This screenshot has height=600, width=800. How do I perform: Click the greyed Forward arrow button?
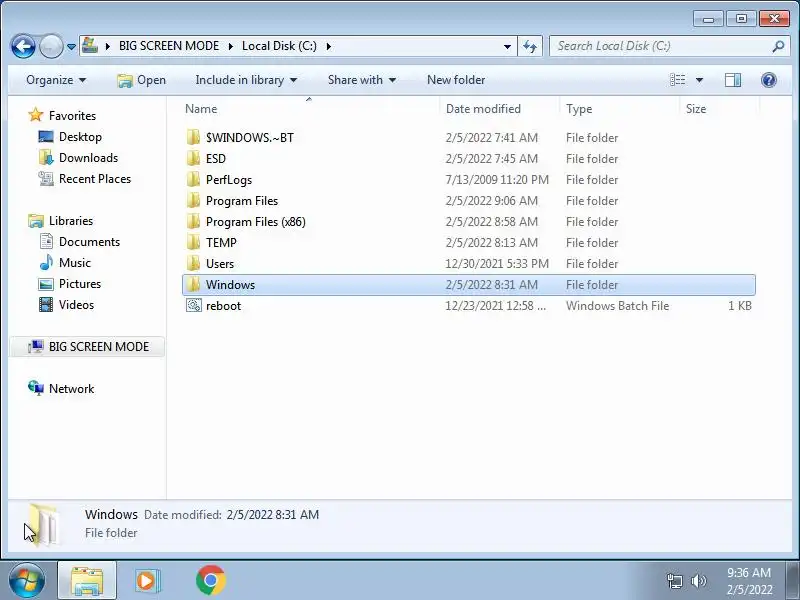[51, 47]
